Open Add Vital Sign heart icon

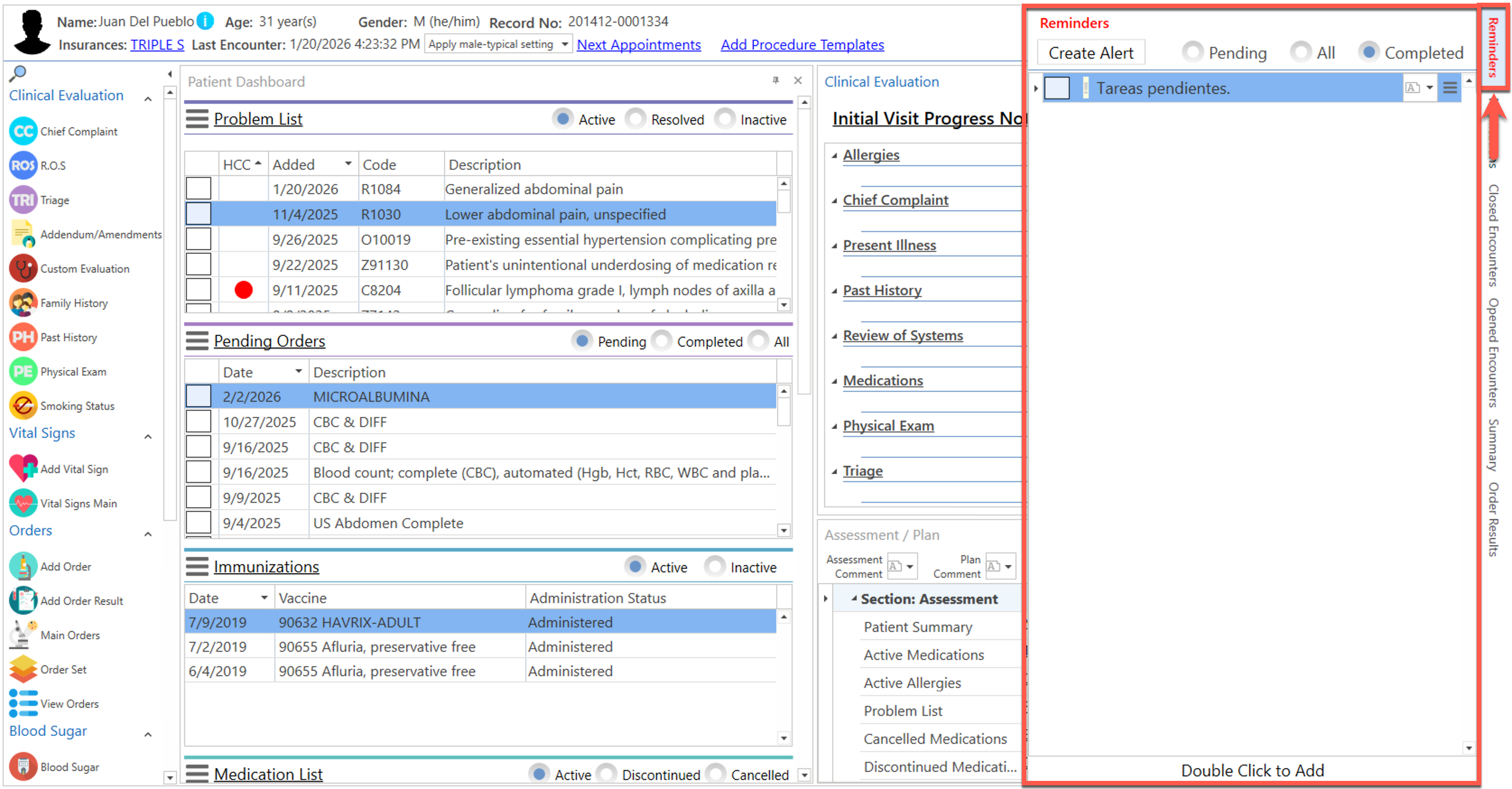coord(23,469)
